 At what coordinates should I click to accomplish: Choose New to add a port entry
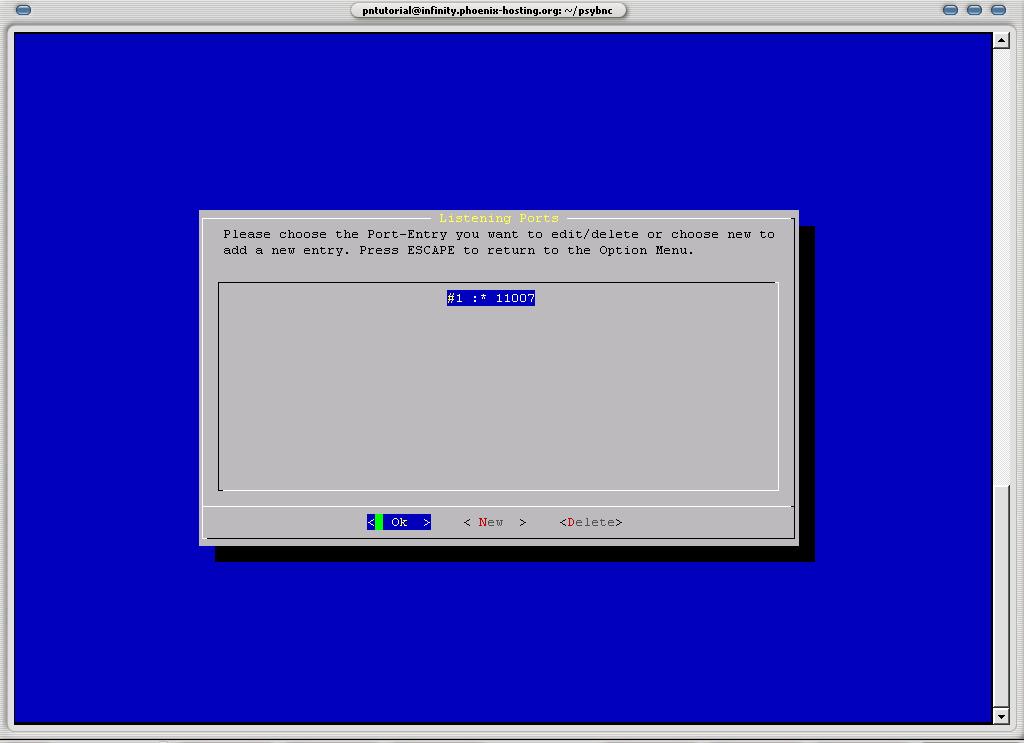click(494, 522)
